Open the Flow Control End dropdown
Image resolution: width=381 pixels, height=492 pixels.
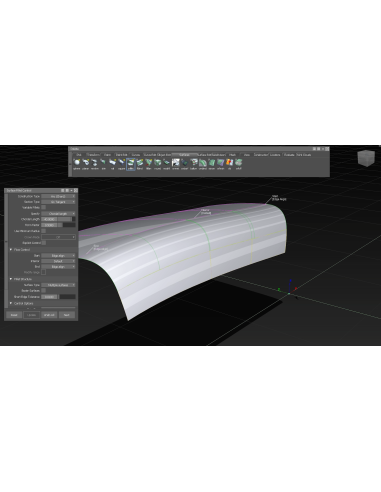(58, 267)
